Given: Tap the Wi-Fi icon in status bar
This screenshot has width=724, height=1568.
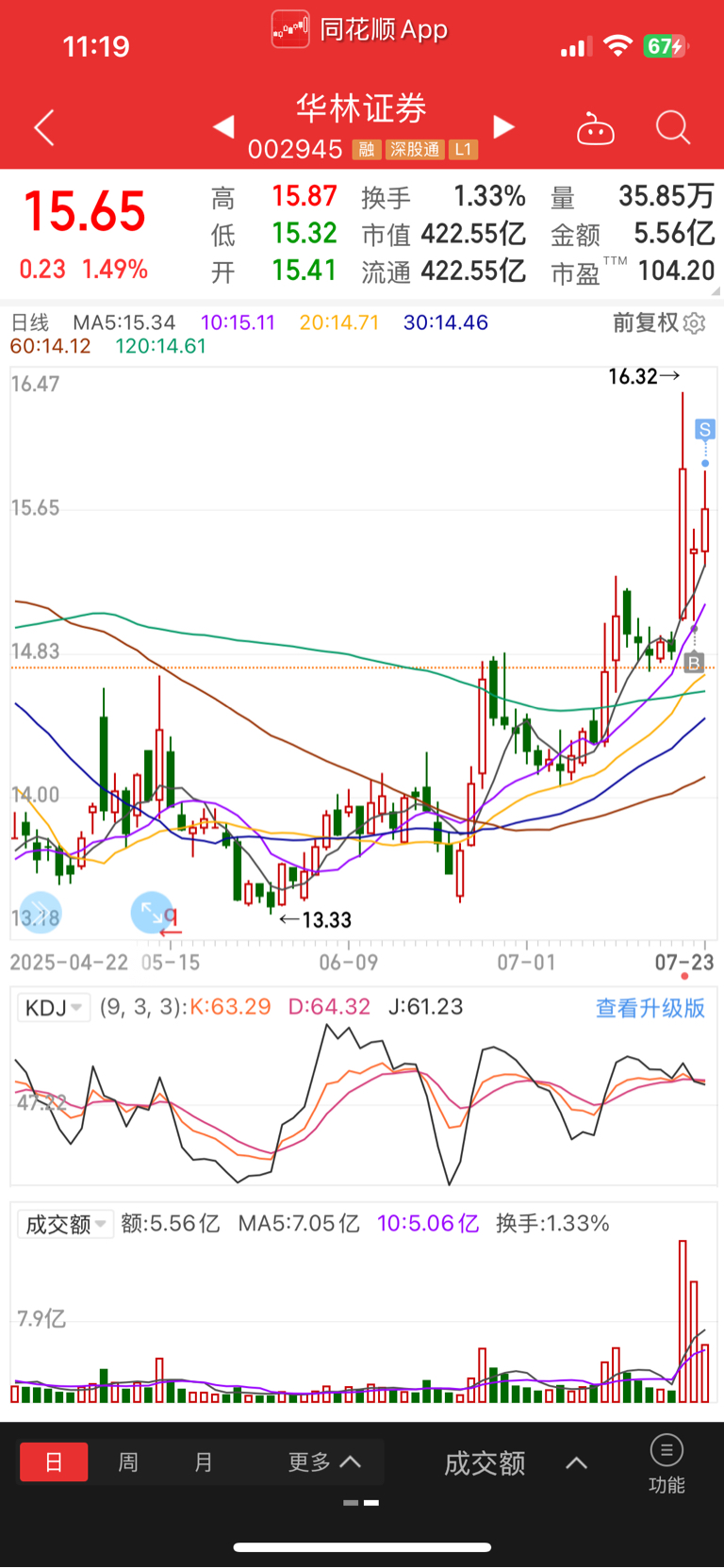Looking at the screenshot, I should pyautogui.click(x=617, y=46).
